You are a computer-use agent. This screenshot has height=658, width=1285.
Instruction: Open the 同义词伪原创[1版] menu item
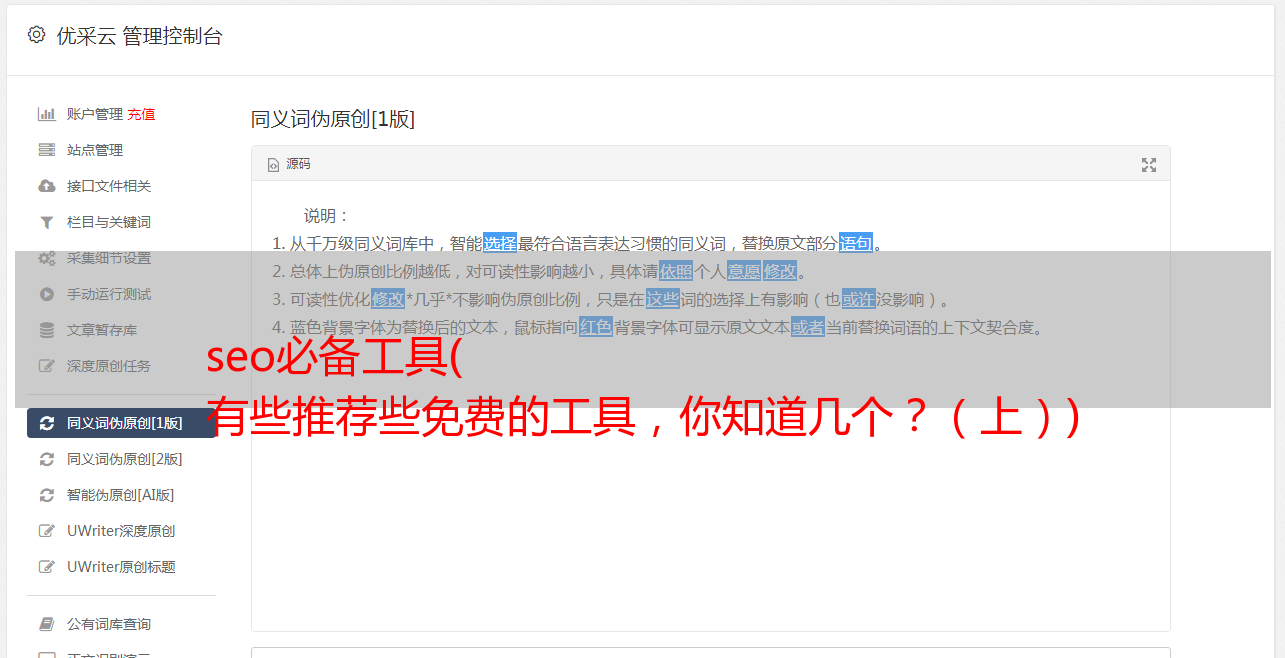(121, 423)
